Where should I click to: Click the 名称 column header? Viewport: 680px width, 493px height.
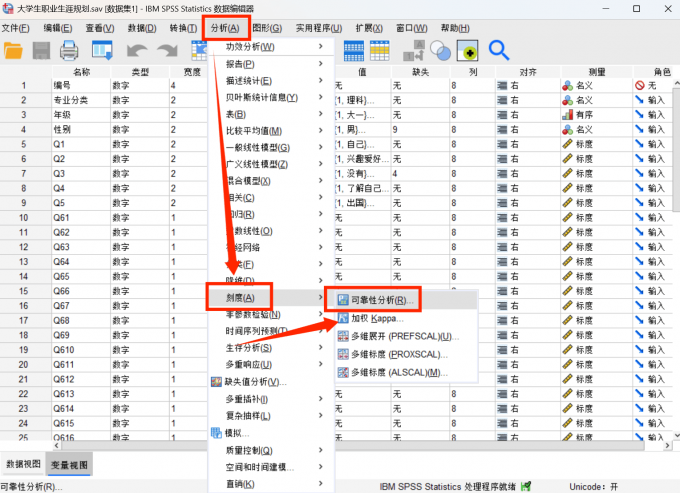coord(81,72)
